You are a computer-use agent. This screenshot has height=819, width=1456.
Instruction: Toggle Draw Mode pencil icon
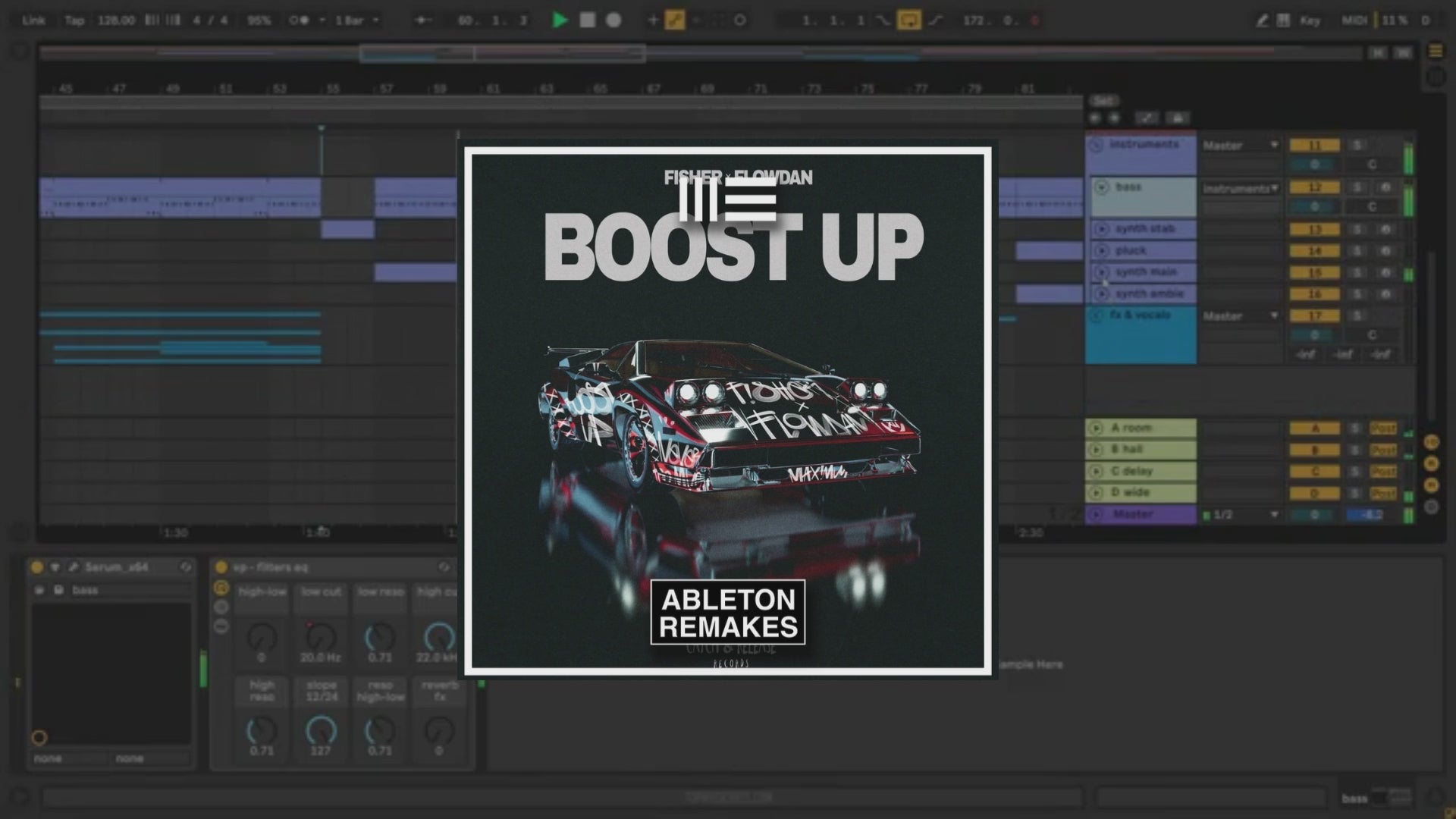(1262, 20)
